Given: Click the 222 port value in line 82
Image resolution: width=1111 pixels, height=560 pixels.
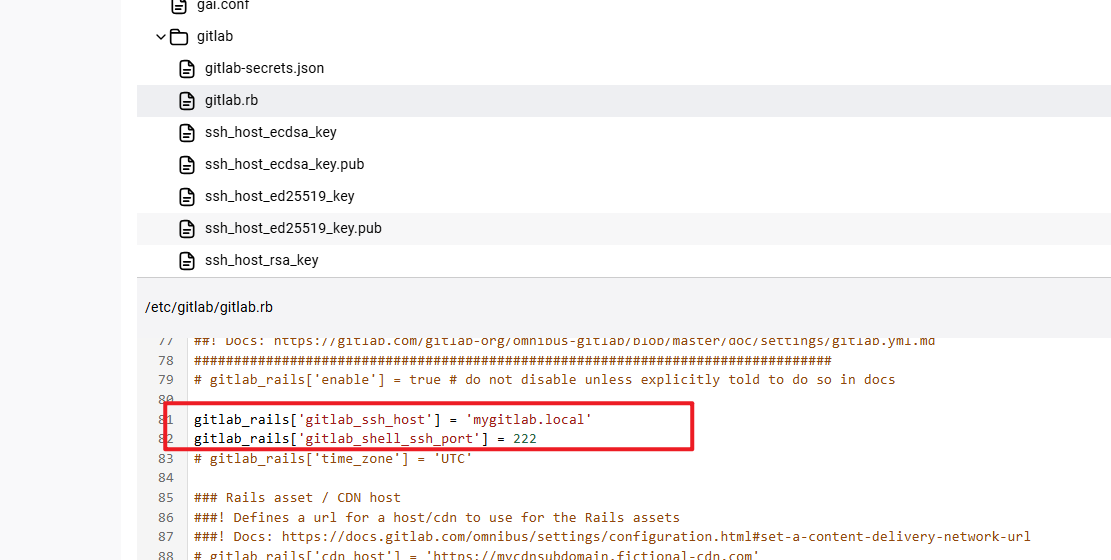Looking at the screenshot, I should 525,439.
